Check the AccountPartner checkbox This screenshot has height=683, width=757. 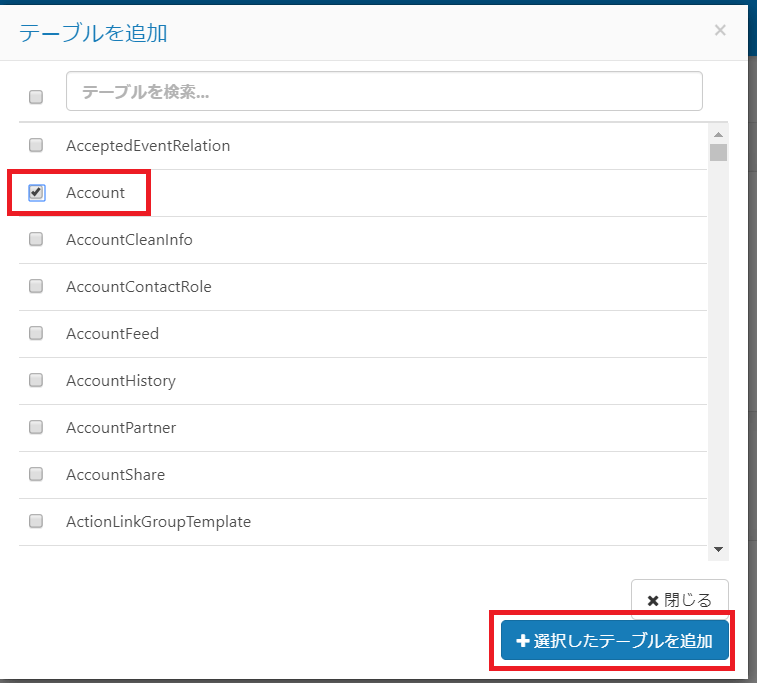pos(36,427)
